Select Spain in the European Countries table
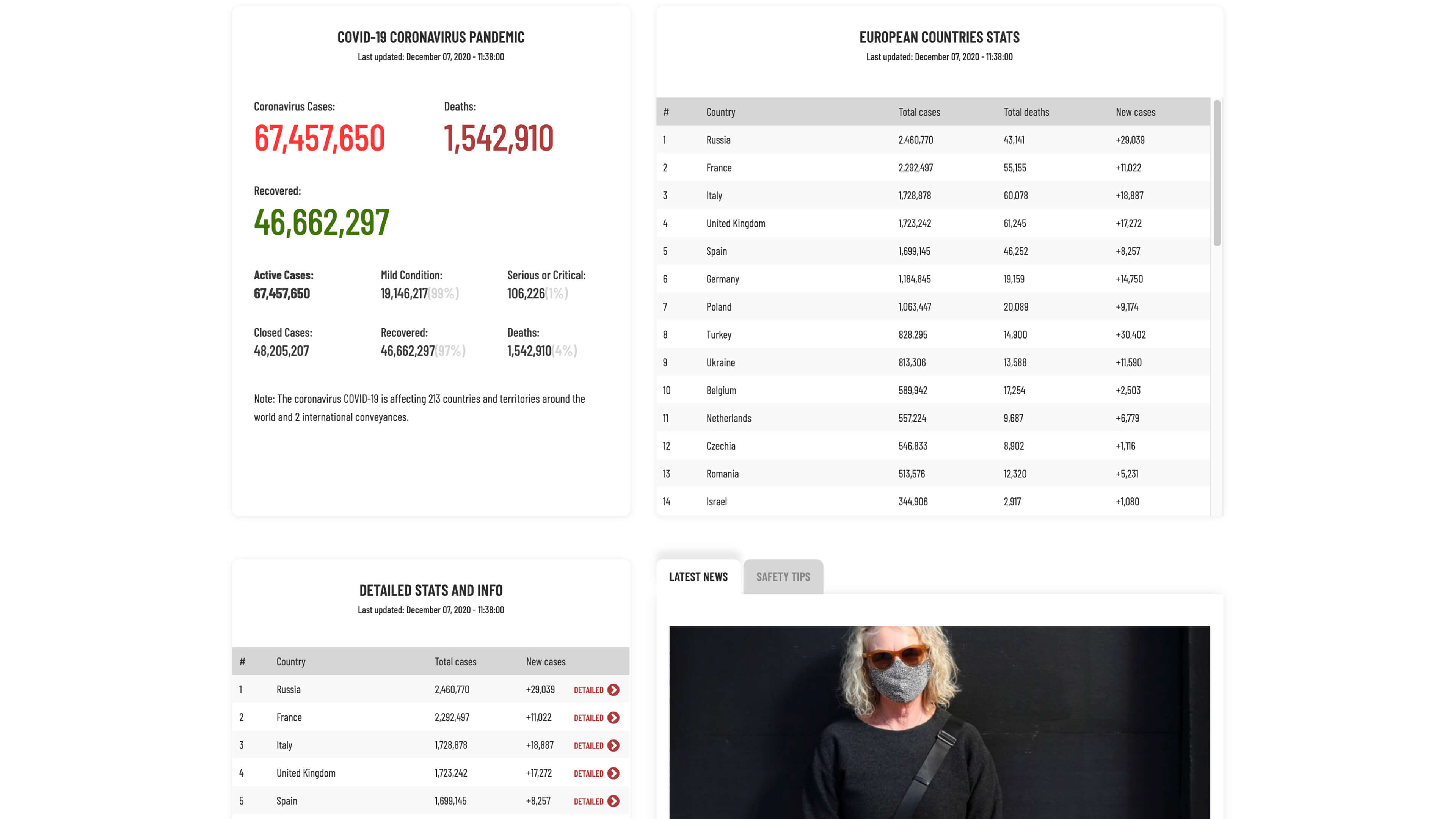1456x819 pixels. (x=933, y=251)
